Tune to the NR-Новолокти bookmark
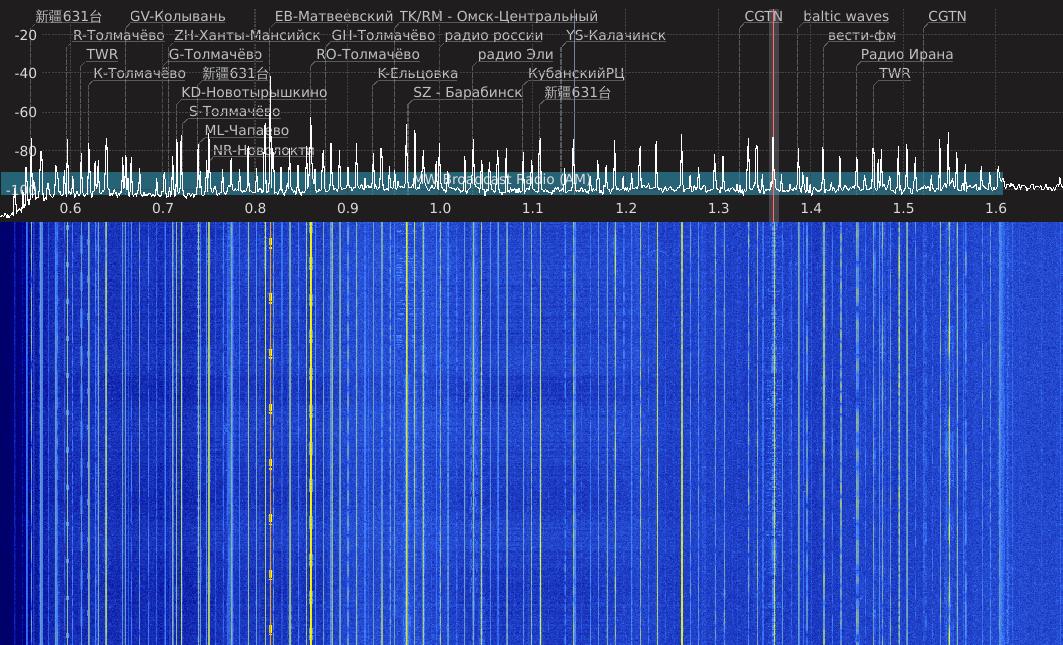Screen dimensions: 1063x645 tap(263, 150)
